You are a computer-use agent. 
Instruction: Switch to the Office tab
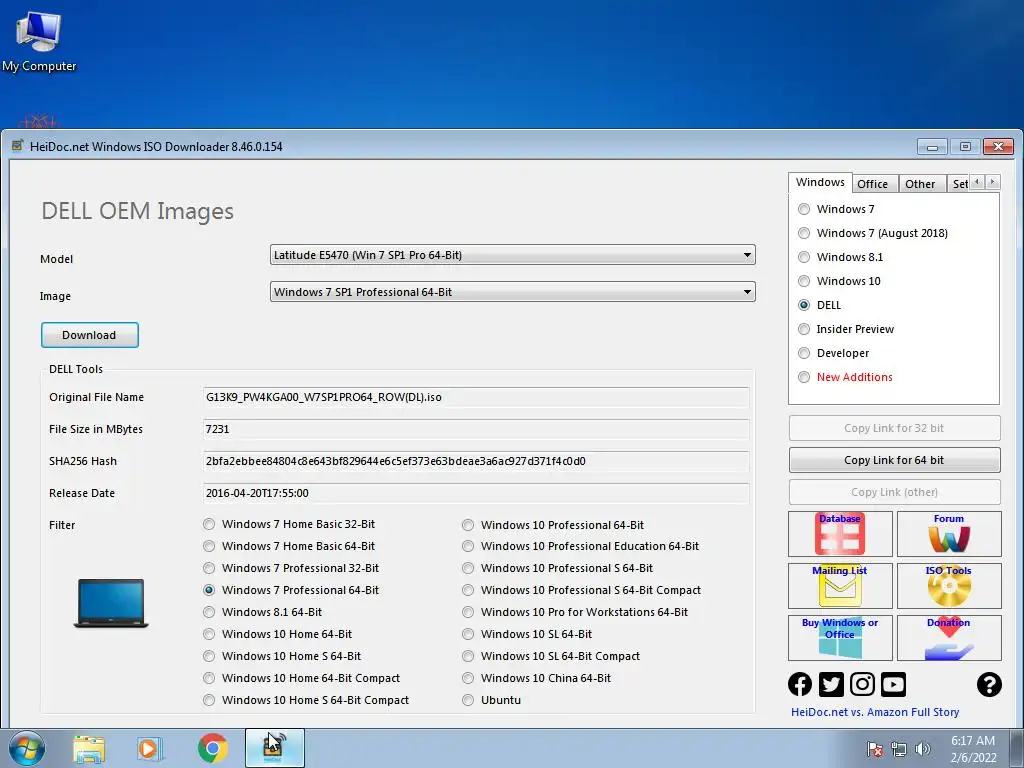(872, 184)
